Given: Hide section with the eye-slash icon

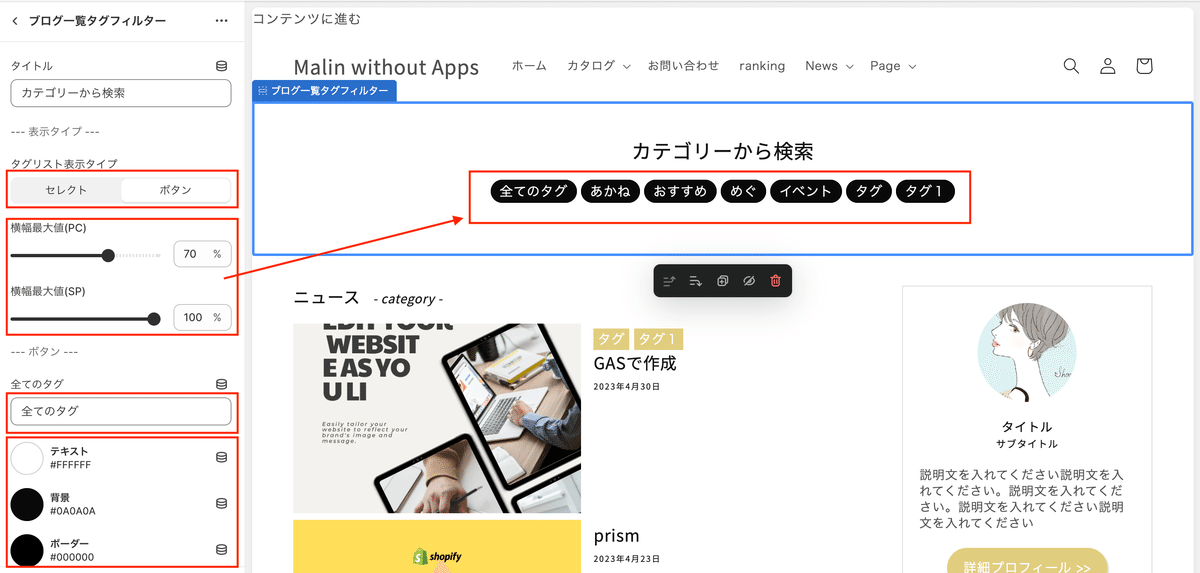Looking at the screenshot, I should click(749, 281).
